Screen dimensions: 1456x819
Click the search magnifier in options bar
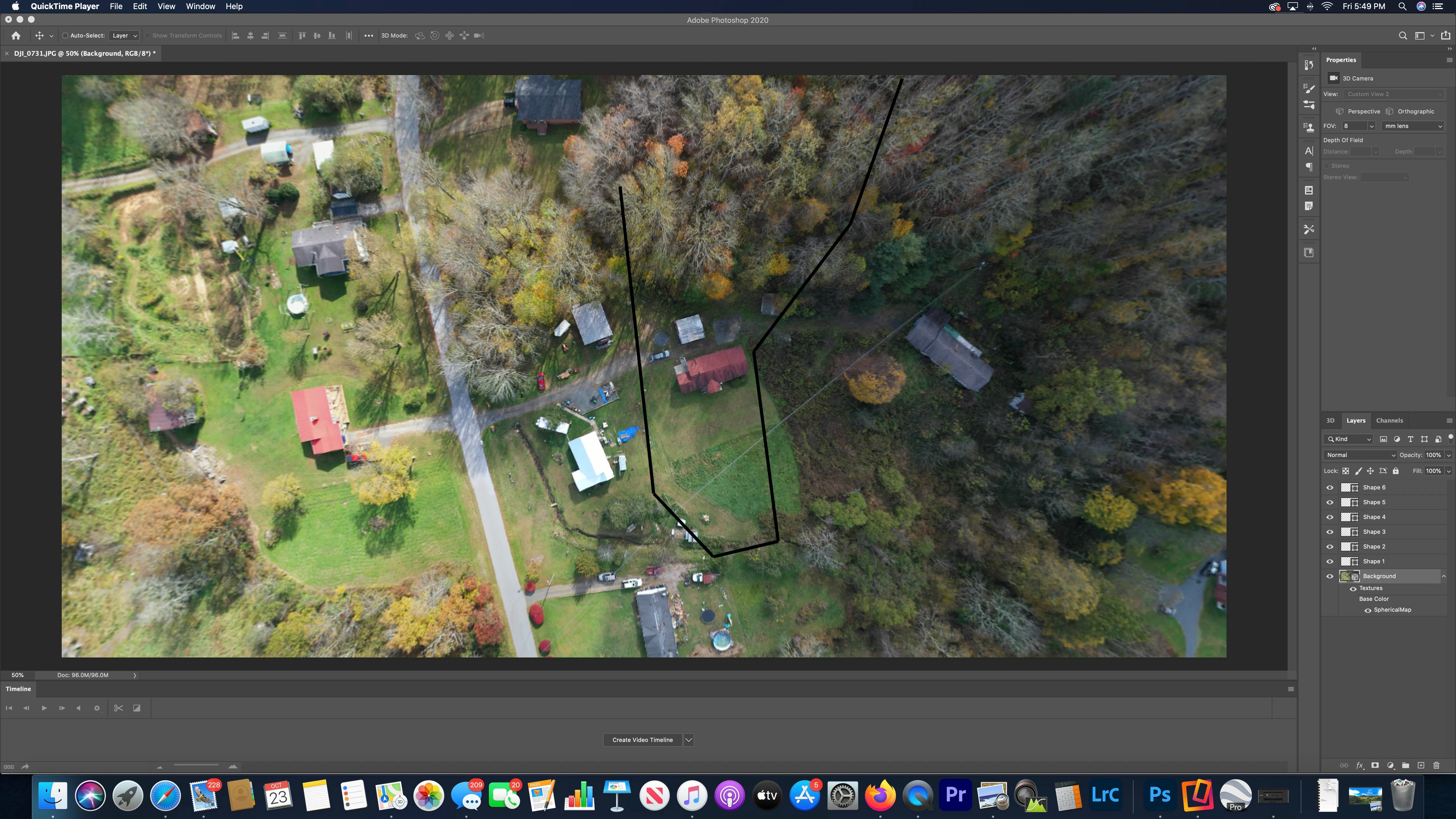click(1402, 36)
